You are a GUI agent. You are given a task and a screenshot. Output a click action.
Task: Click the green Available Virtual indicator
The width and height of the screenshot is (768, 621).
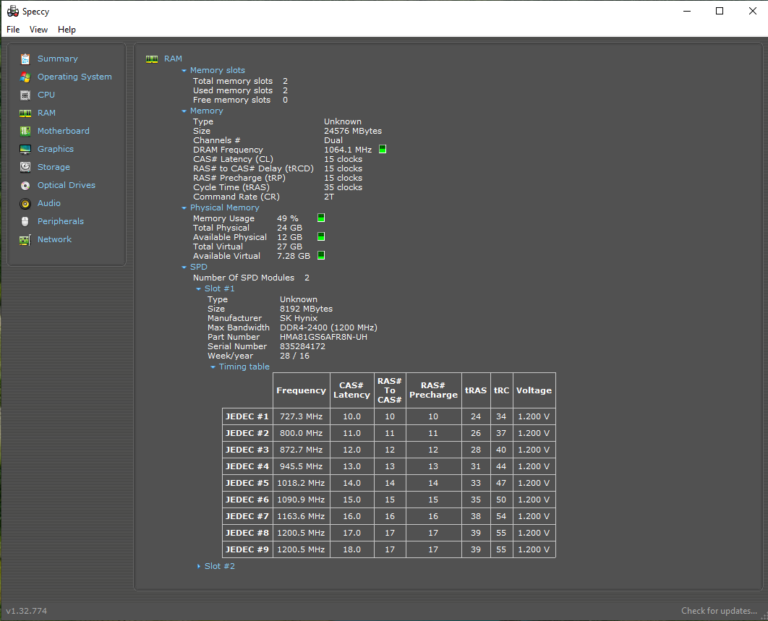click(321, 256)
